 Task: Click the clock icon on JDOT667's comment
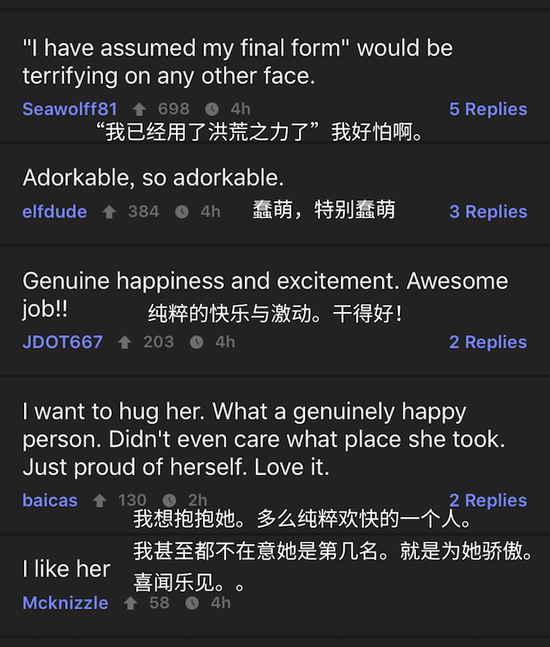click(x=197, y=342)
